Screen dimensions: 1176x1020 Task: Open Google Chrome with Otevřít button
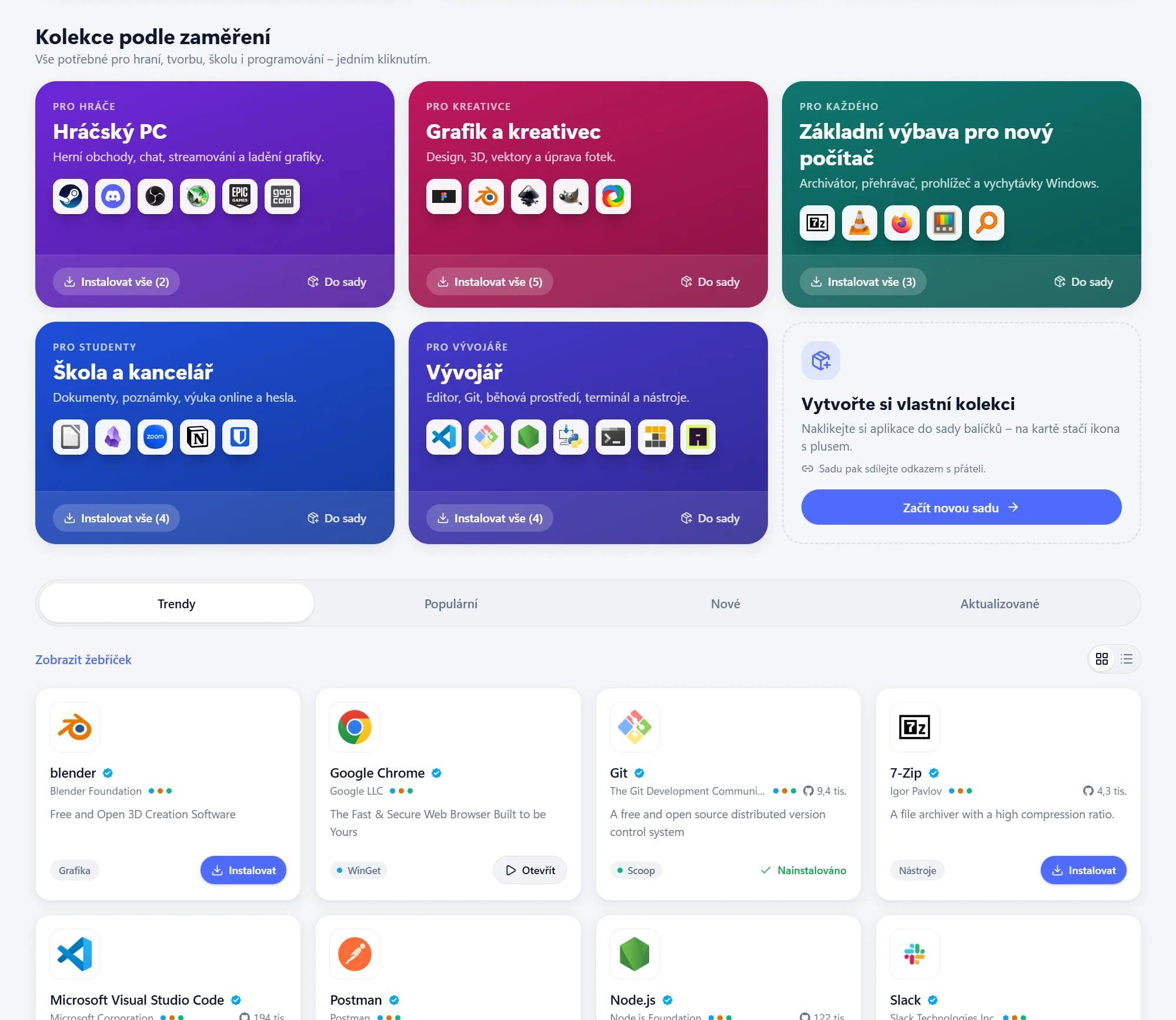(x=530, y=870)
